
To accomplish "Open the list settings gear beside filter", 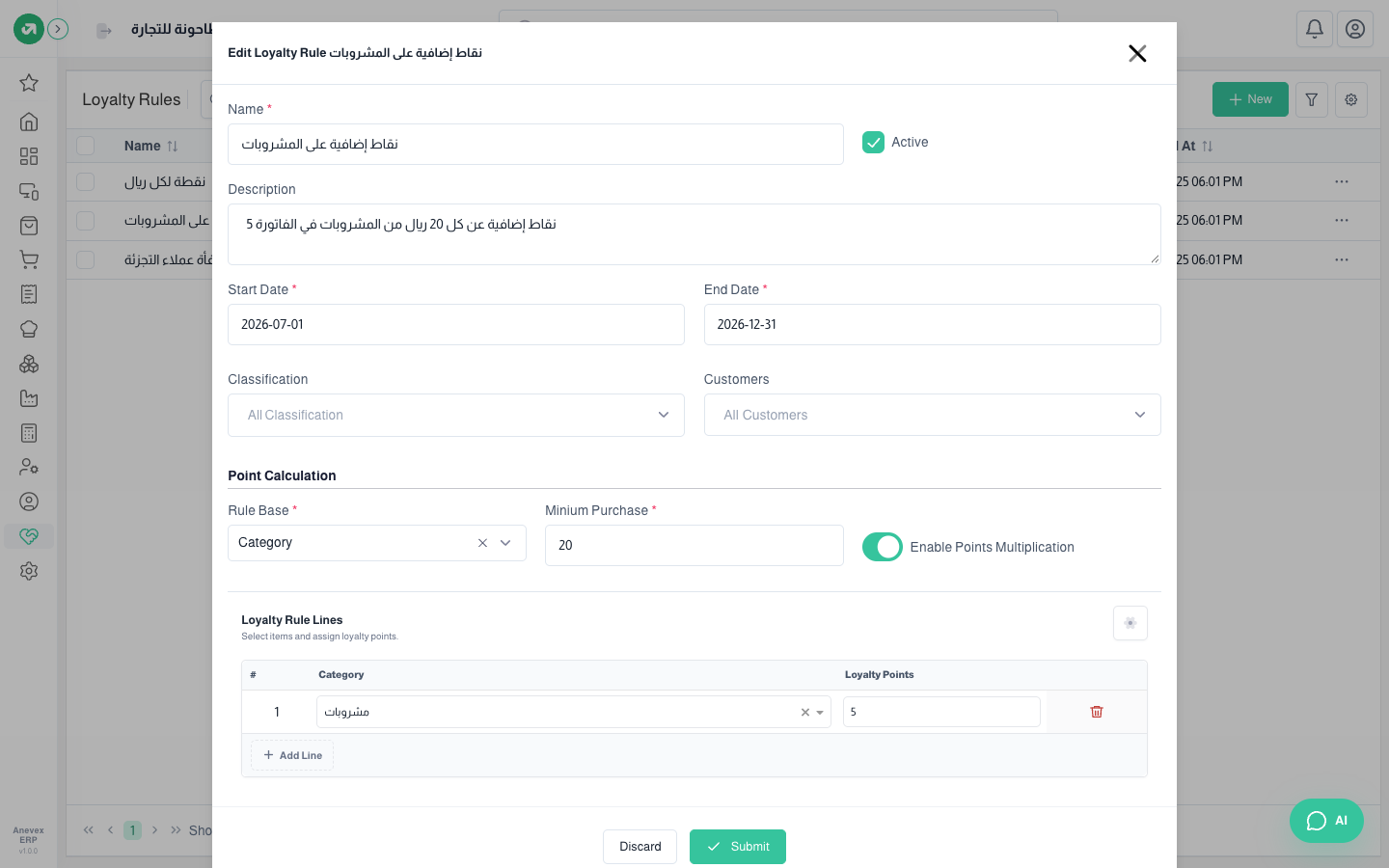I will point(1351,99).
